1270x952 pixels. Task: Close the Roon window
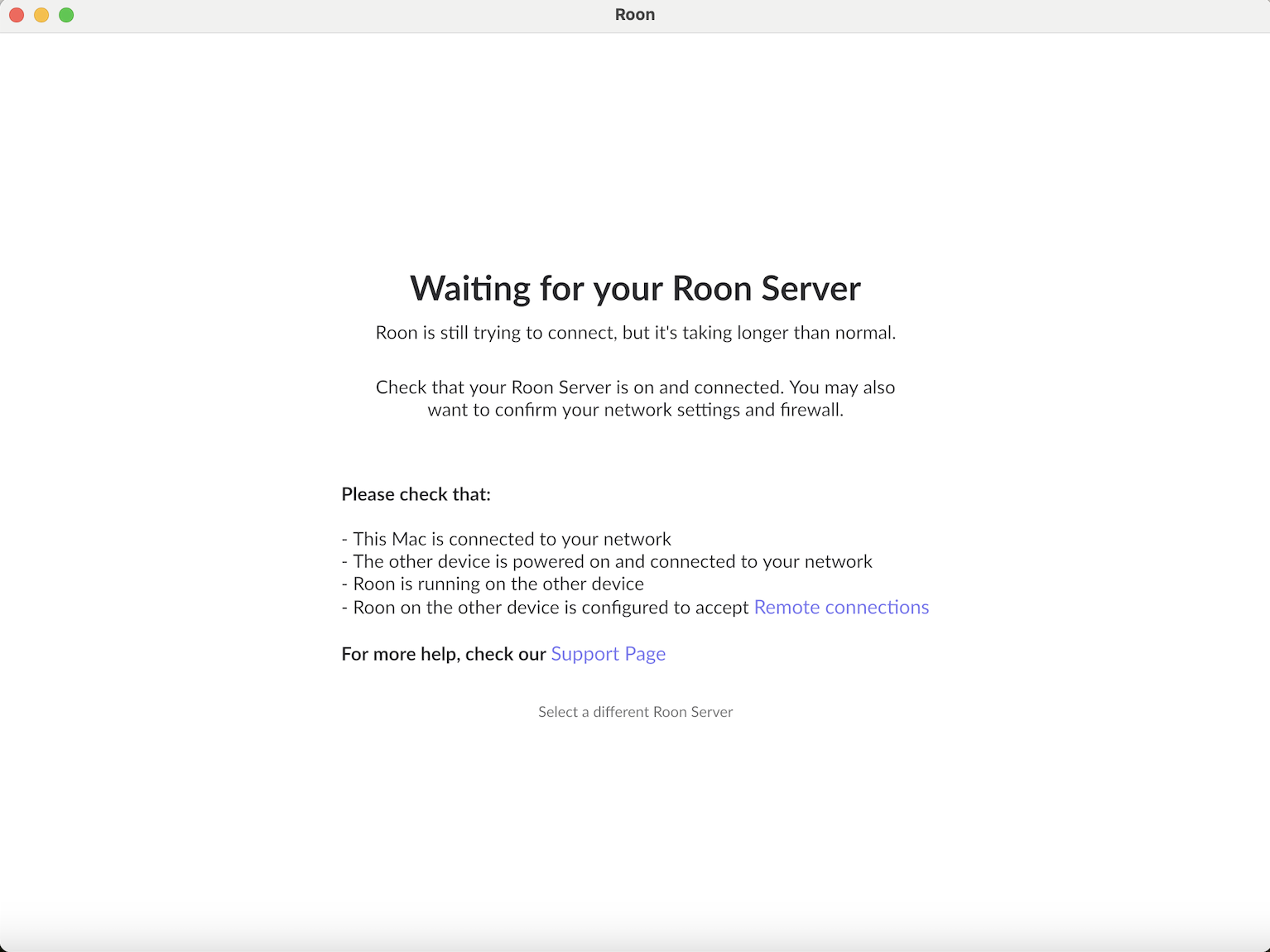(x=17, y=15)
